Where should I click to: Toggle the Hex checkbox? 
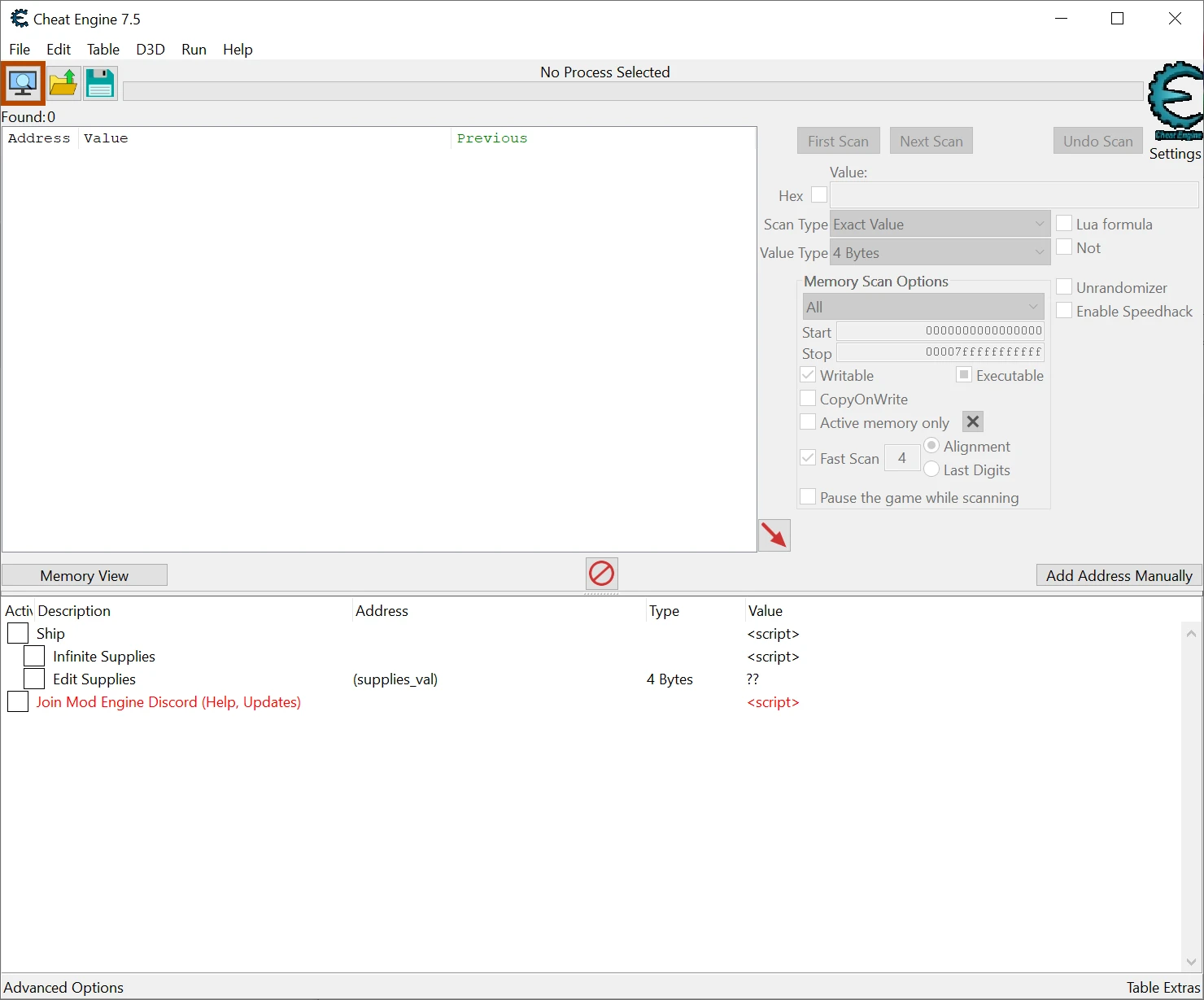819,194
